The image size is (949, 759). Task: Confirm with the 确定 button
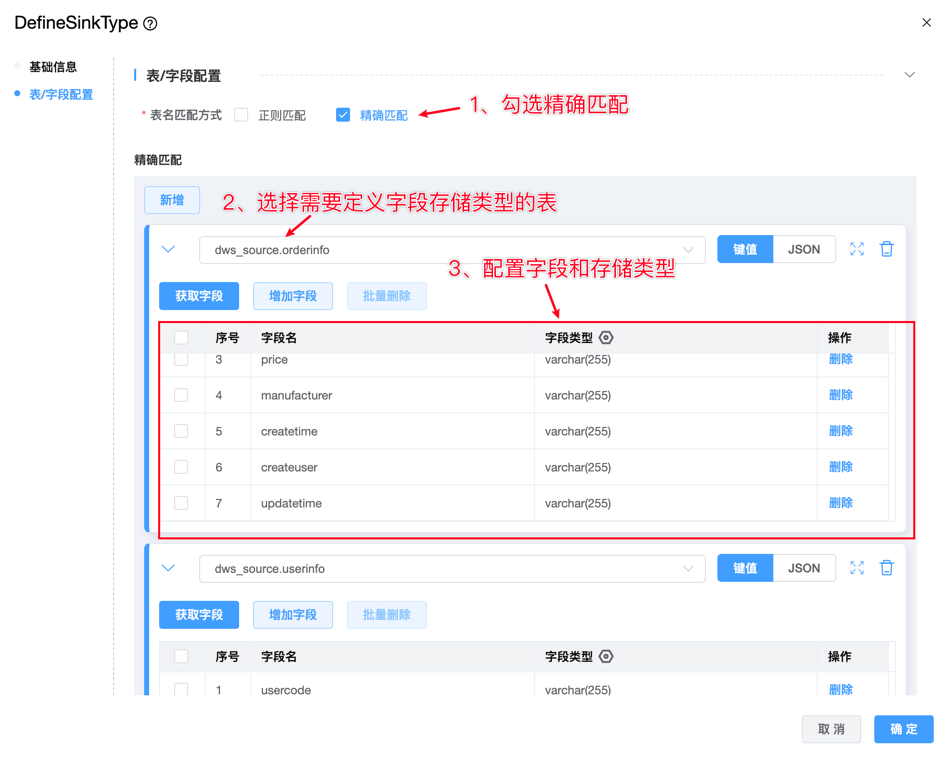point(903,729)
